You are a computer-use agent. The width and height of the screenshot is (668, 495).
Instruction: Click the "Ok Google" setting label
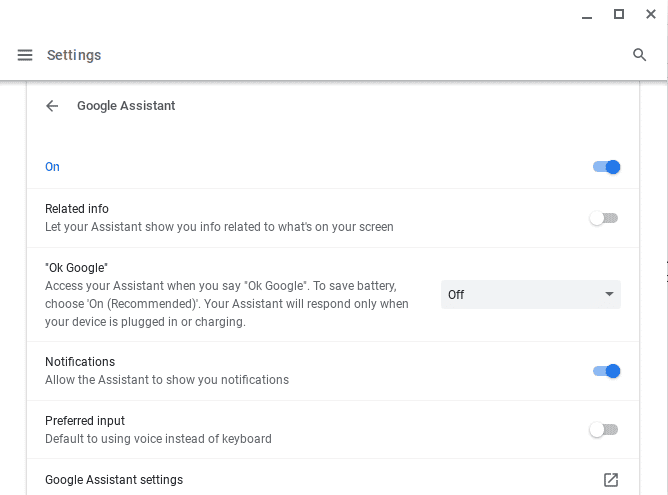point(77,268)
